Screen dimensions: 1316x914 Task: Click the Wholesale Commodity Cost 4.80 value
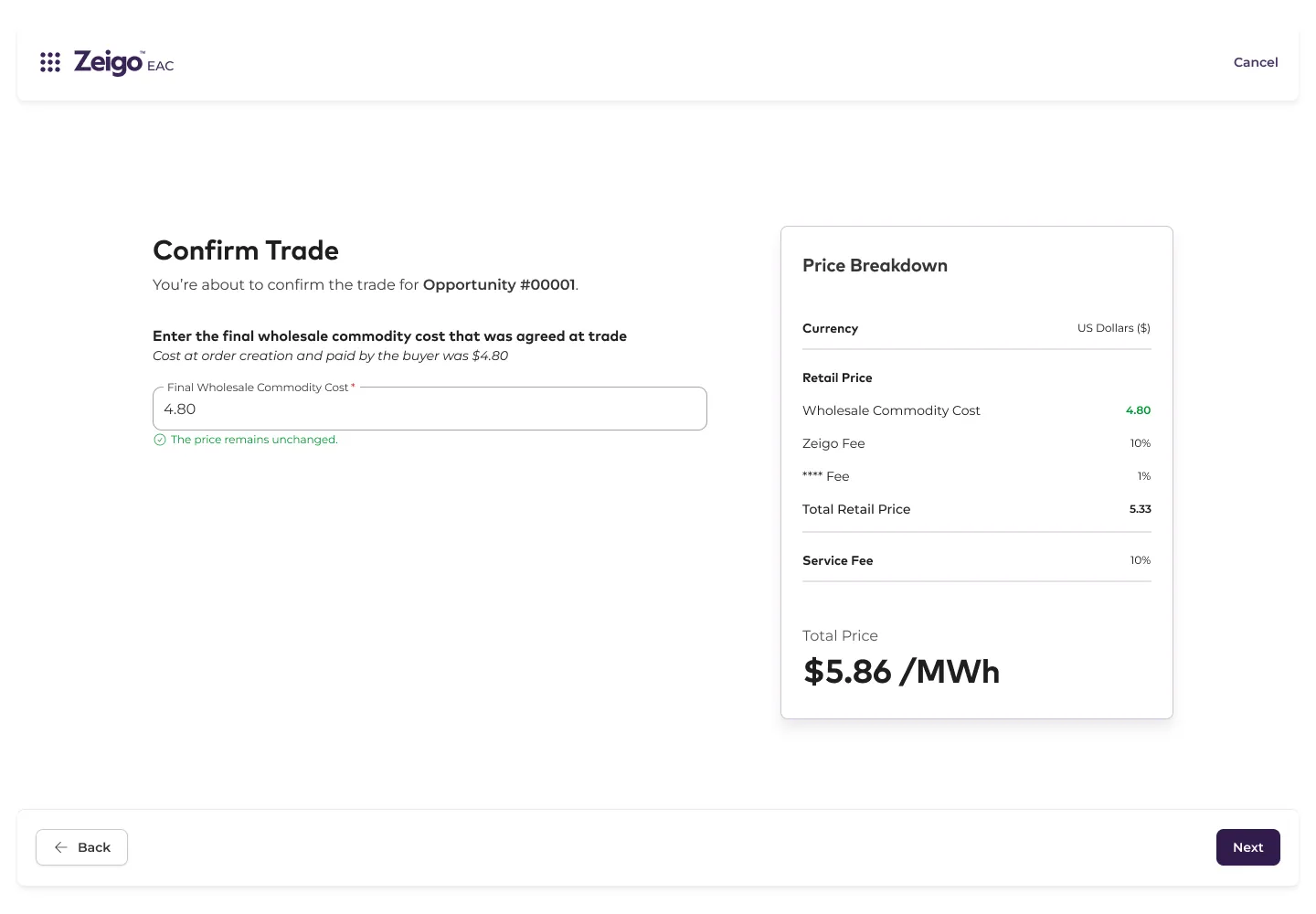tap(1138, 410)
